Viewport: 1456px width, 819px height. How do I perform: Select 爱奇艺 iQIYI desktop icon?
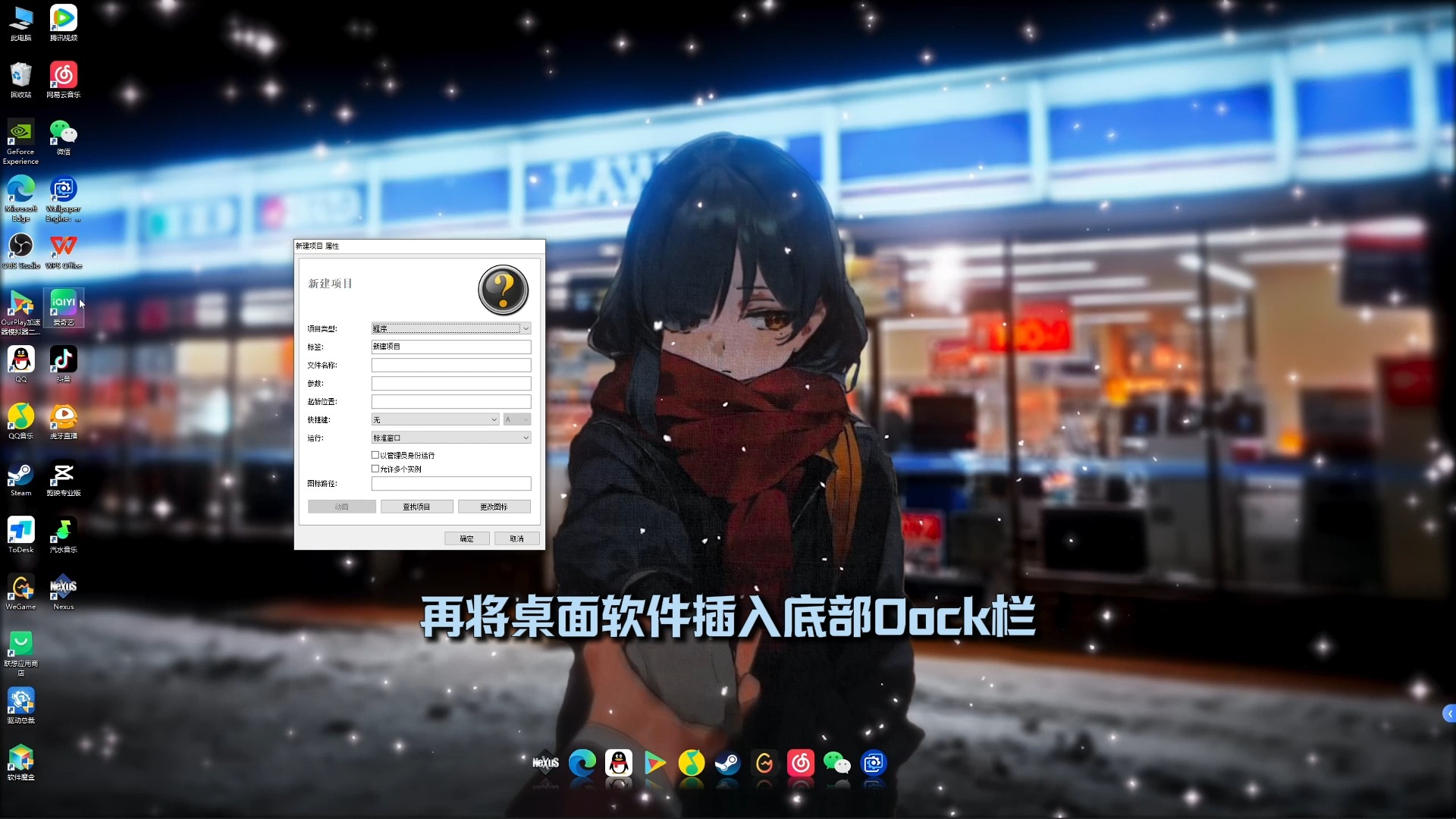tap(64, 308)
